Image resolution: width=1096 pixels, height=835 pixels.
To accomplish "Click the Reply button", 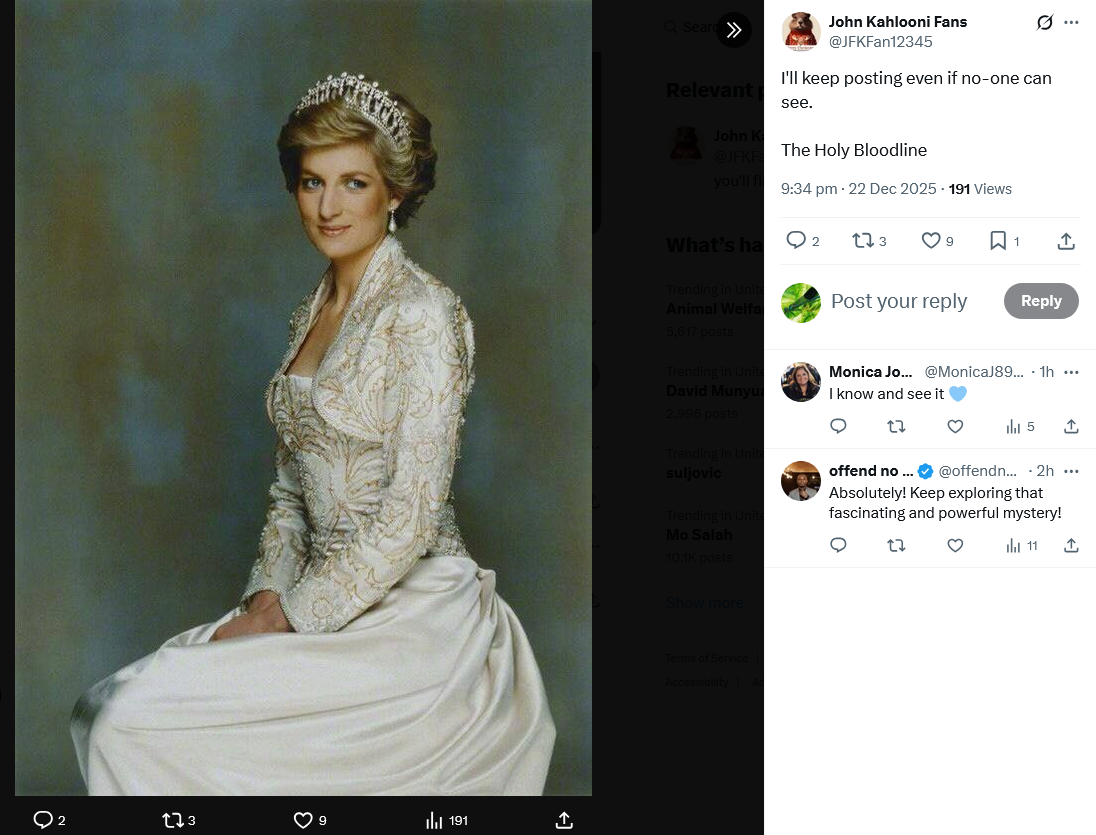I will coord(1040,301).
